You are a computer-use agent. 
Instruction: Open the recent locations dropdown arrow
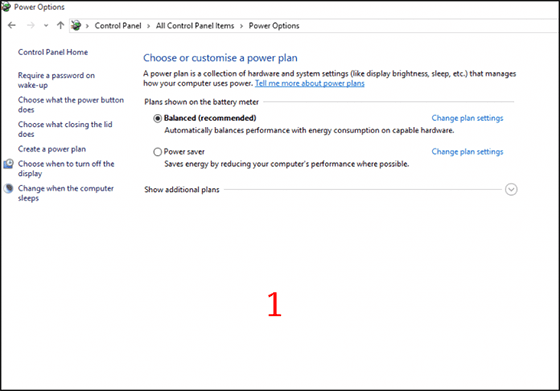point(46,26)
